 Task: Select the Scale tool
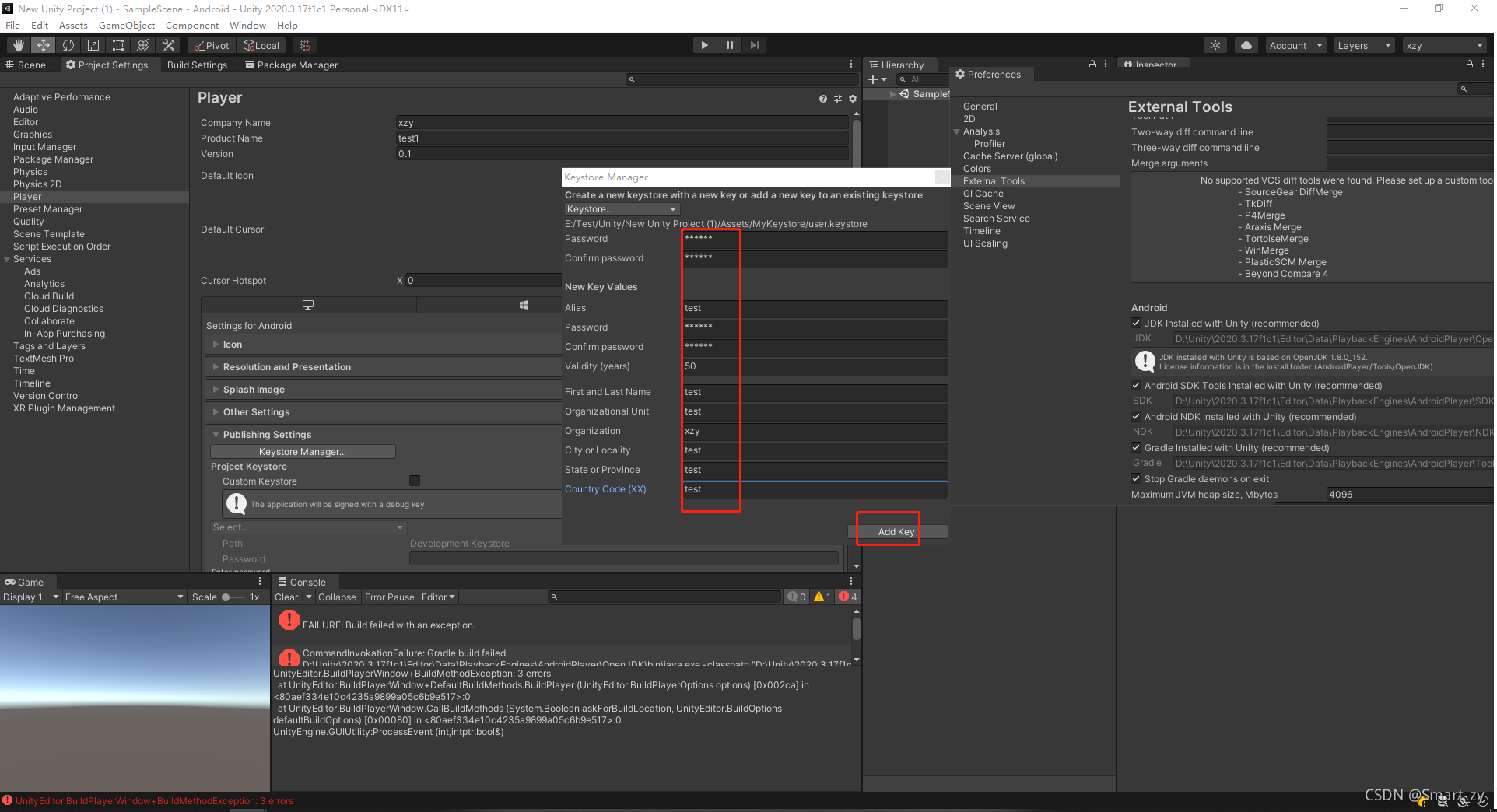[x=93, y=45]
